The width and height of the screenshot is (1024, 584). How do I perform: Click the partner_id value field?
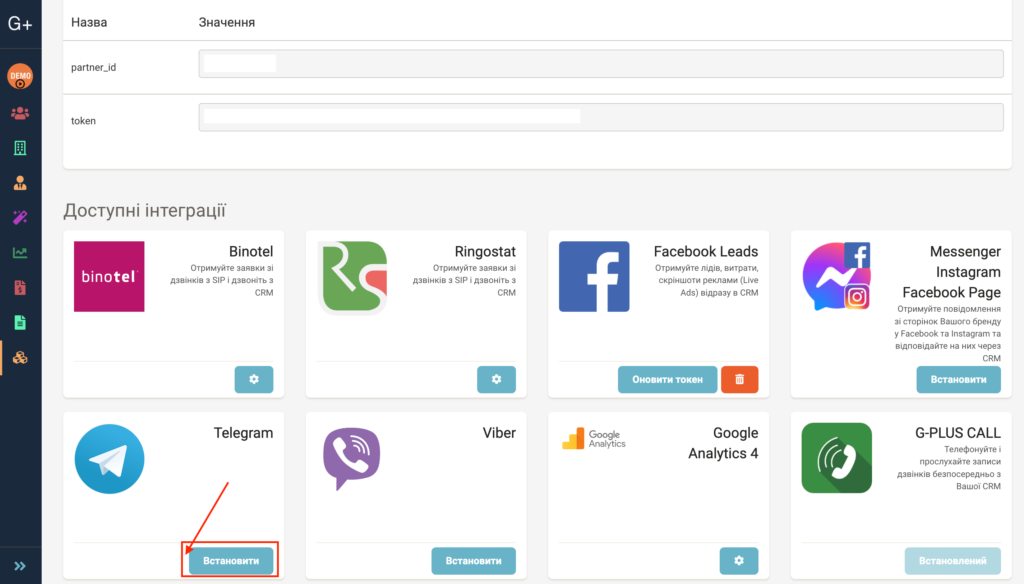601,64
